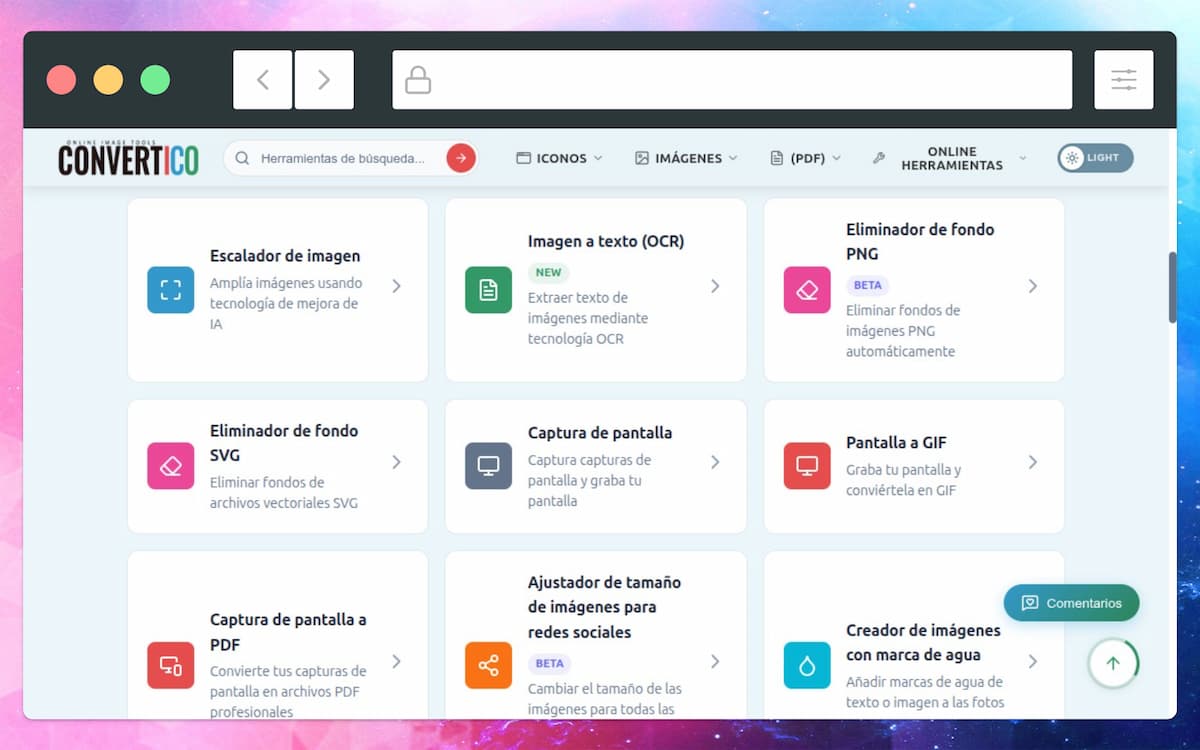Image resolution: width=1200 pixels, height=750 pixels.
Task: Select the Captura de pantalla a PDF icon
Action: click(170, 666)
